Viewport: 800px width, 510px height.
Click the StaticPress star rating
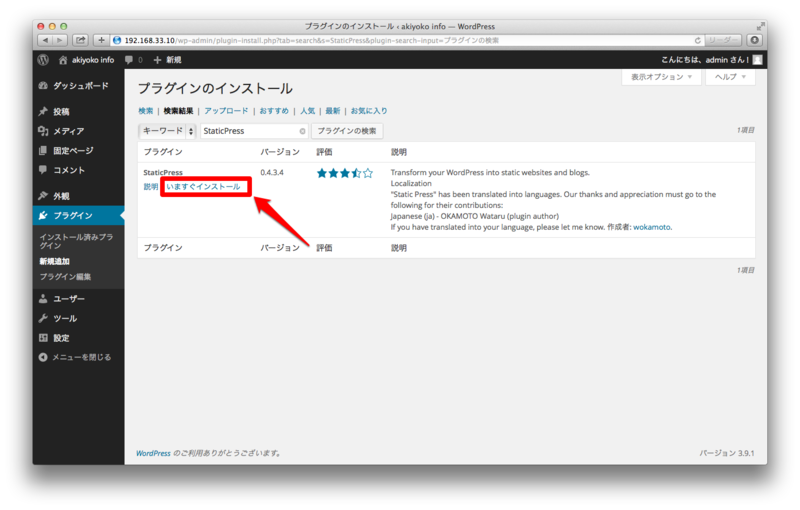coord(345,173)
